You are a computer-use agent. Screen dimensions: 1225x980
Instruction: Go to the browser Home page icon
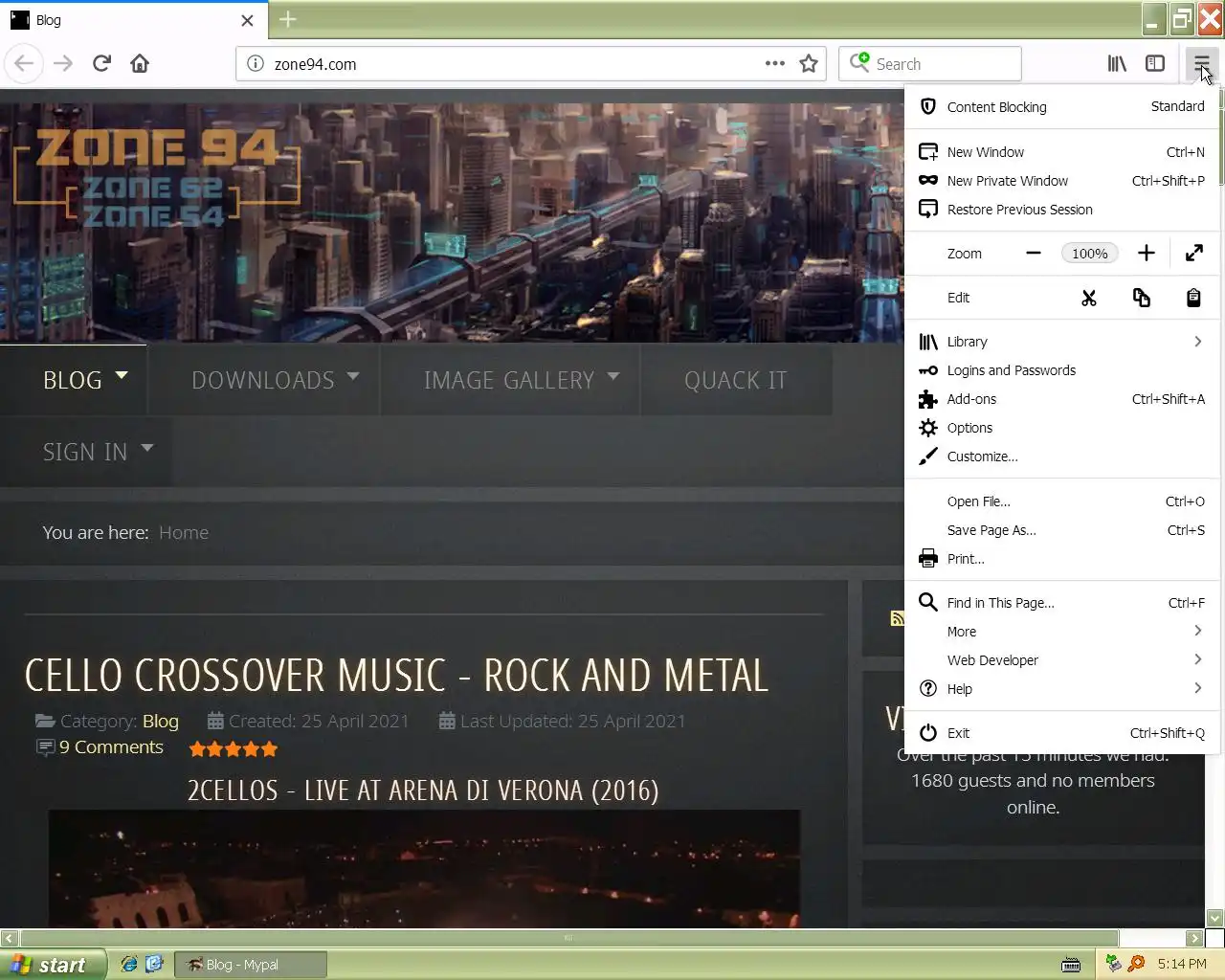[x=140, y=64]
